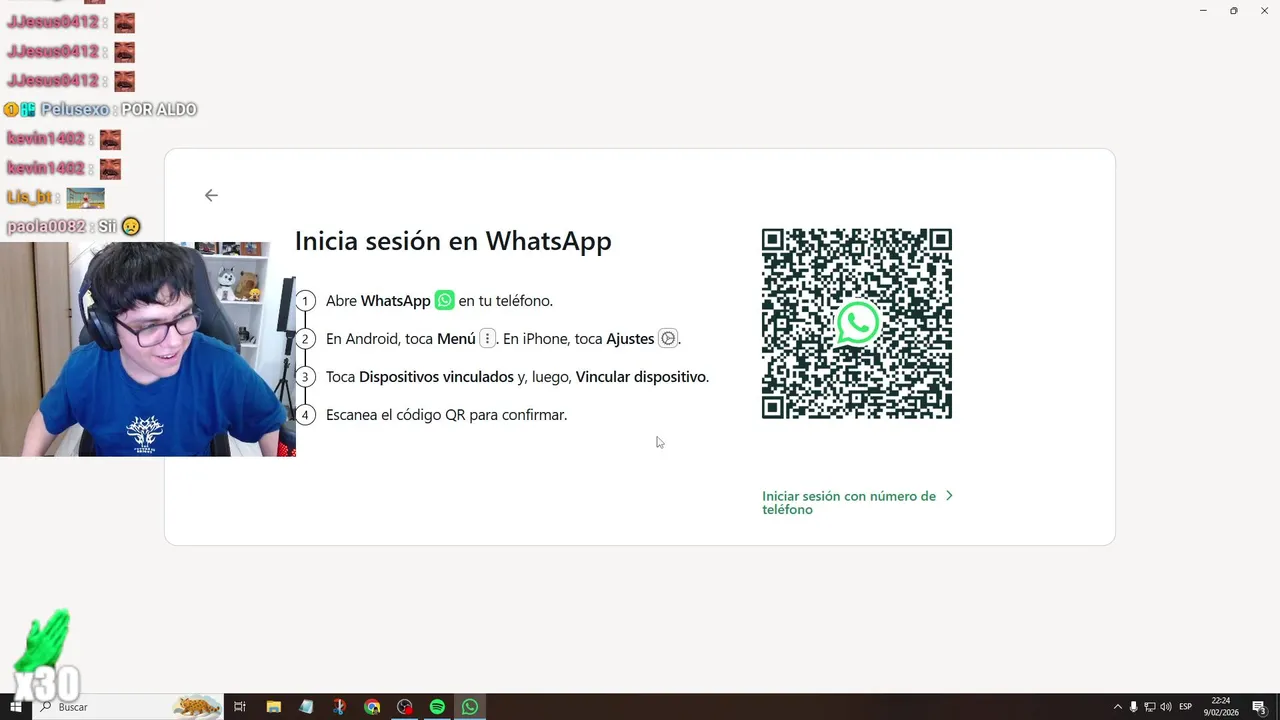The image size is (1280, 720).
Task: Click the 'paola0082' username in chat overlay
Action: [46, 227]
